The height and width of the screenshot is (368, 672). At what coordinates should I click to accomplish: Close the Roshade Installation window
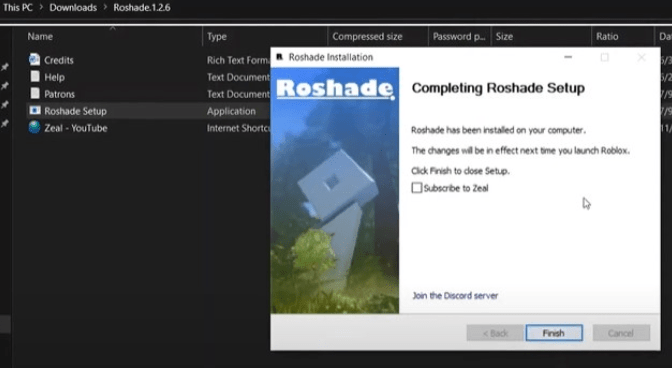[x=641, y=57]
